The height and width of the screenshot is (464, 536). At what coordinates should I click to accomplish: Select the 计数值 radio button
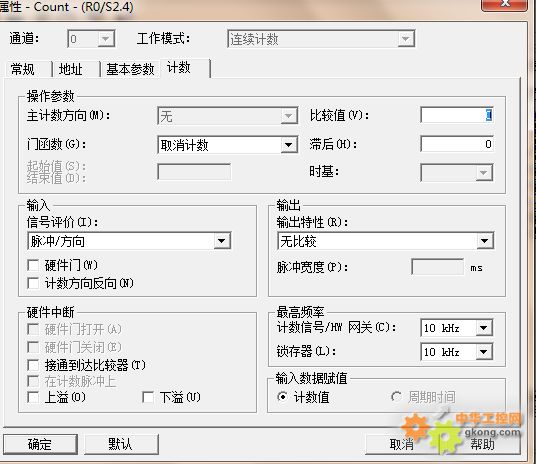tap(283, 397)
